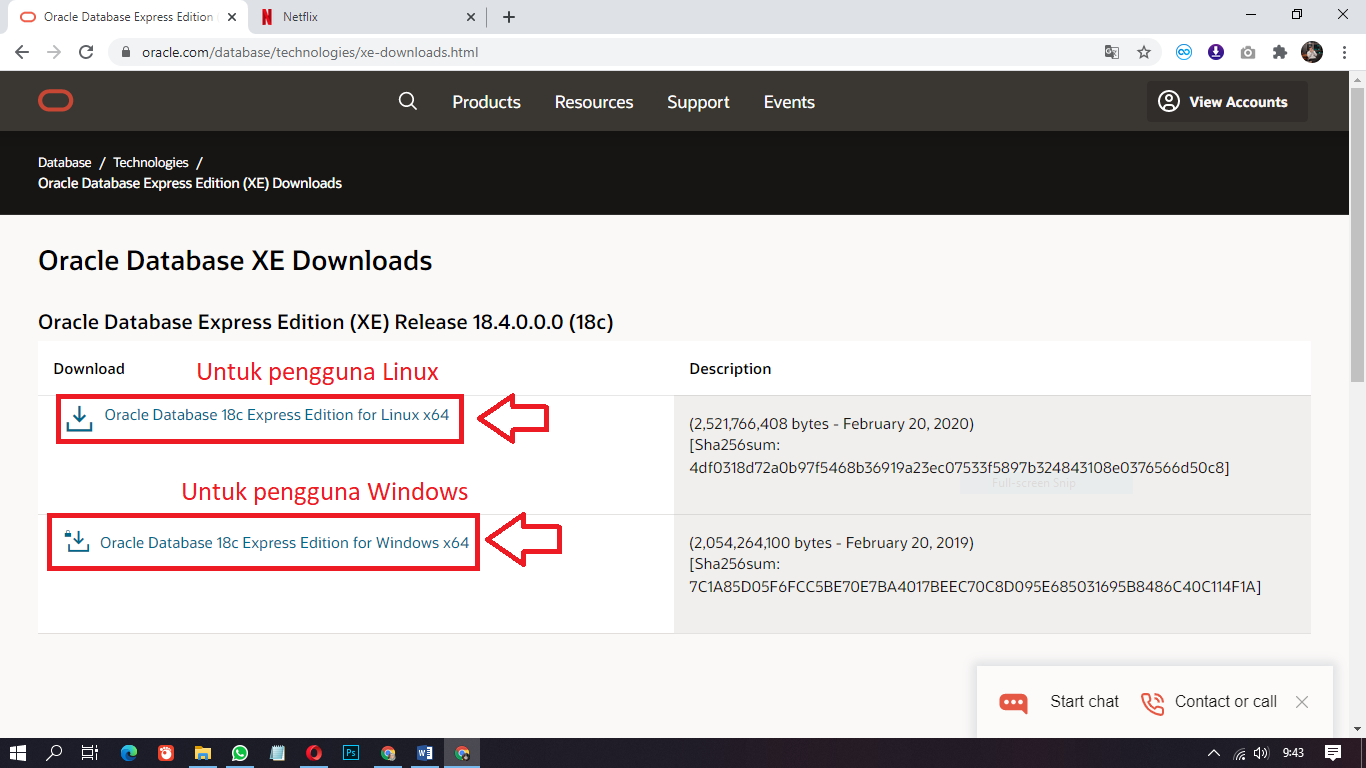Click the download icon beside the Linux x64 link
This screenshot has height=768, width=1366.
pyautogui.click(x=80, y=417)
